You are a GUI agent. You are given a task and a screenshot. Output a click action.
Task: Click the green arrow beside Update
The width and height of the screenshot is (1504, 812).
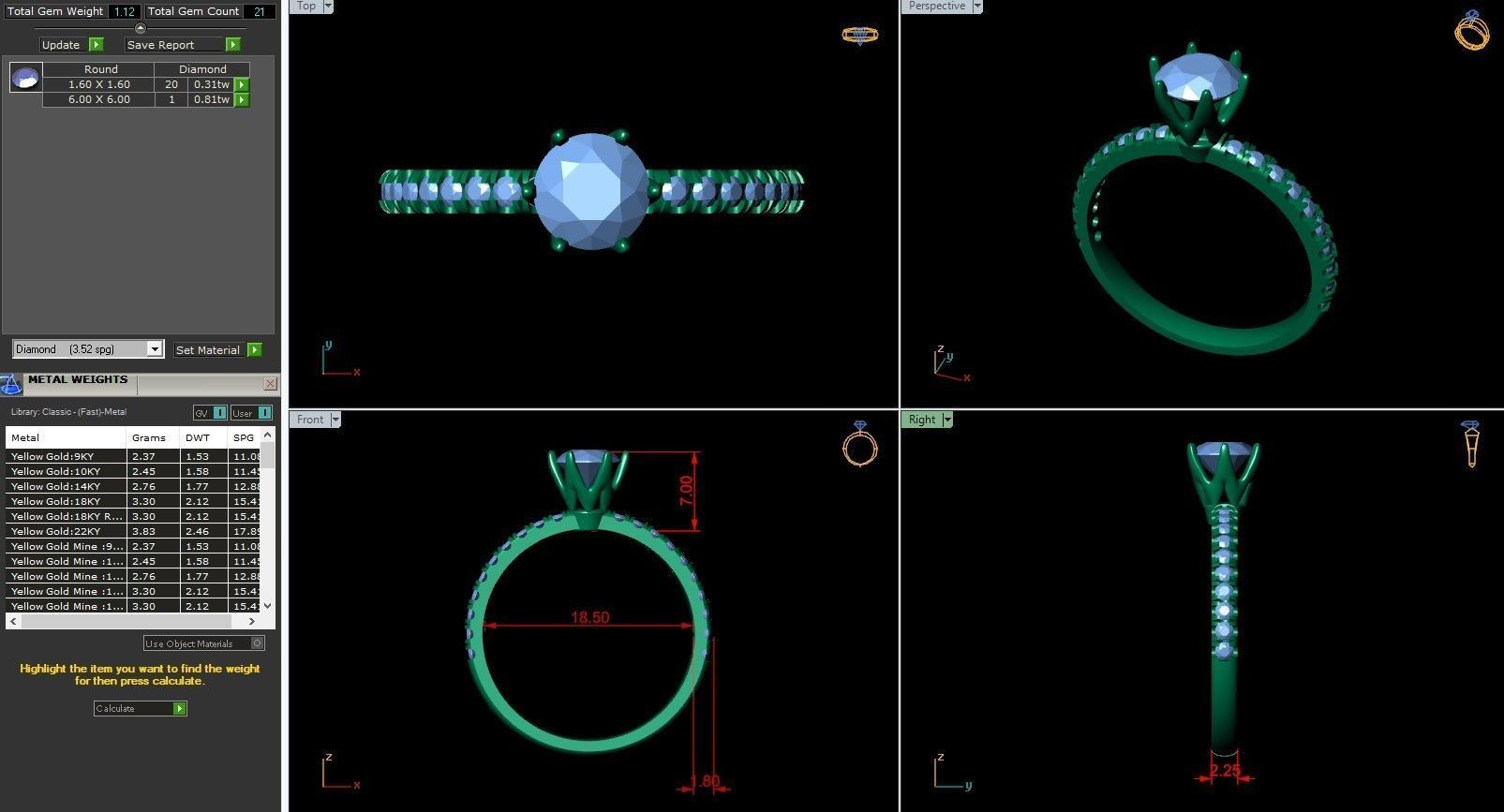pyautogui.click(x=96, y=45)
